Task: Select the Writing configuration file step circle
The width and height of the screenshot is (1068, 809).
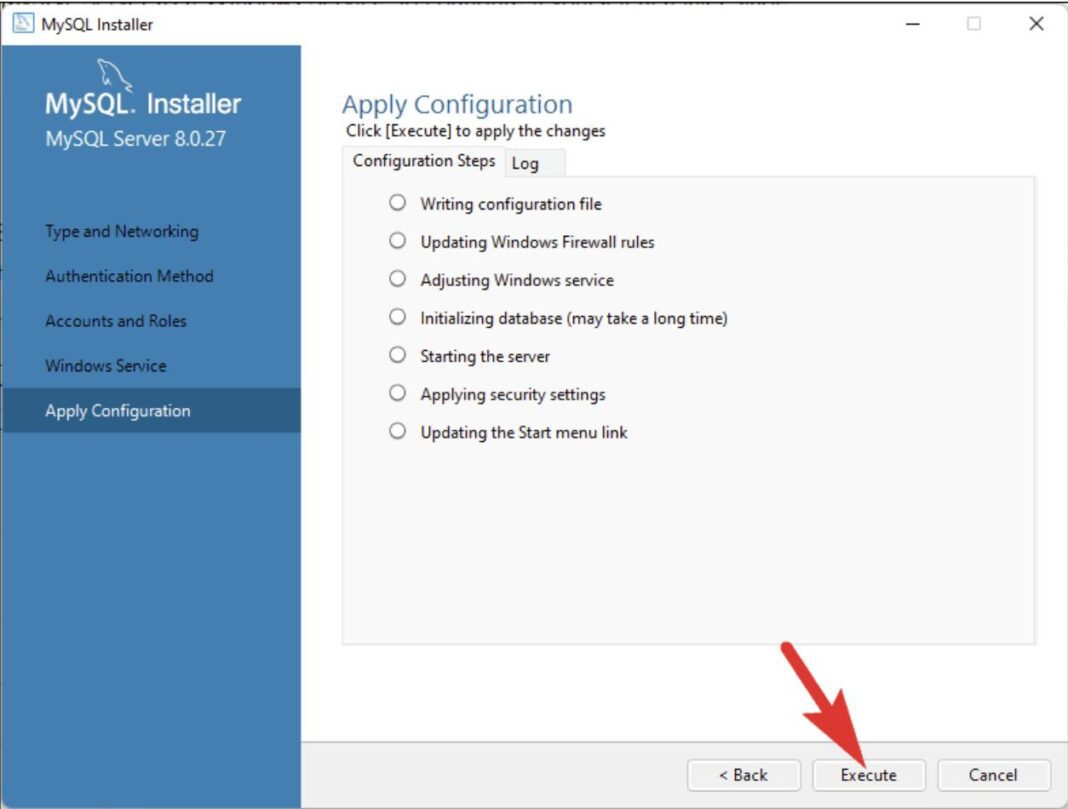Action: [398, 203]
